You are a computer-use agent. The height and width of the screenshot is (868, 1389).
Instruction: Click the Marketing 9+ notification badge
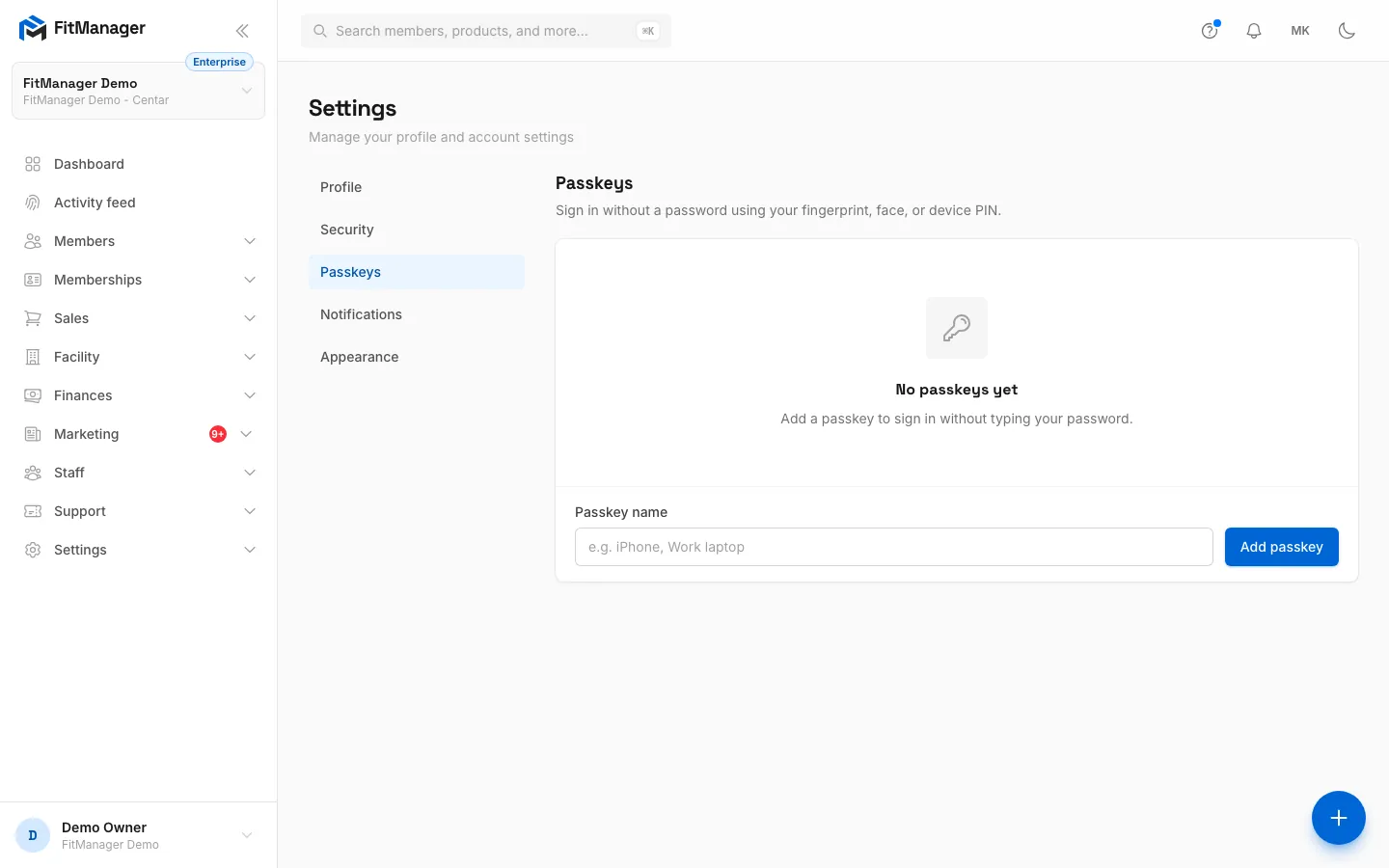pyautogui.click(x=218, y=434)
